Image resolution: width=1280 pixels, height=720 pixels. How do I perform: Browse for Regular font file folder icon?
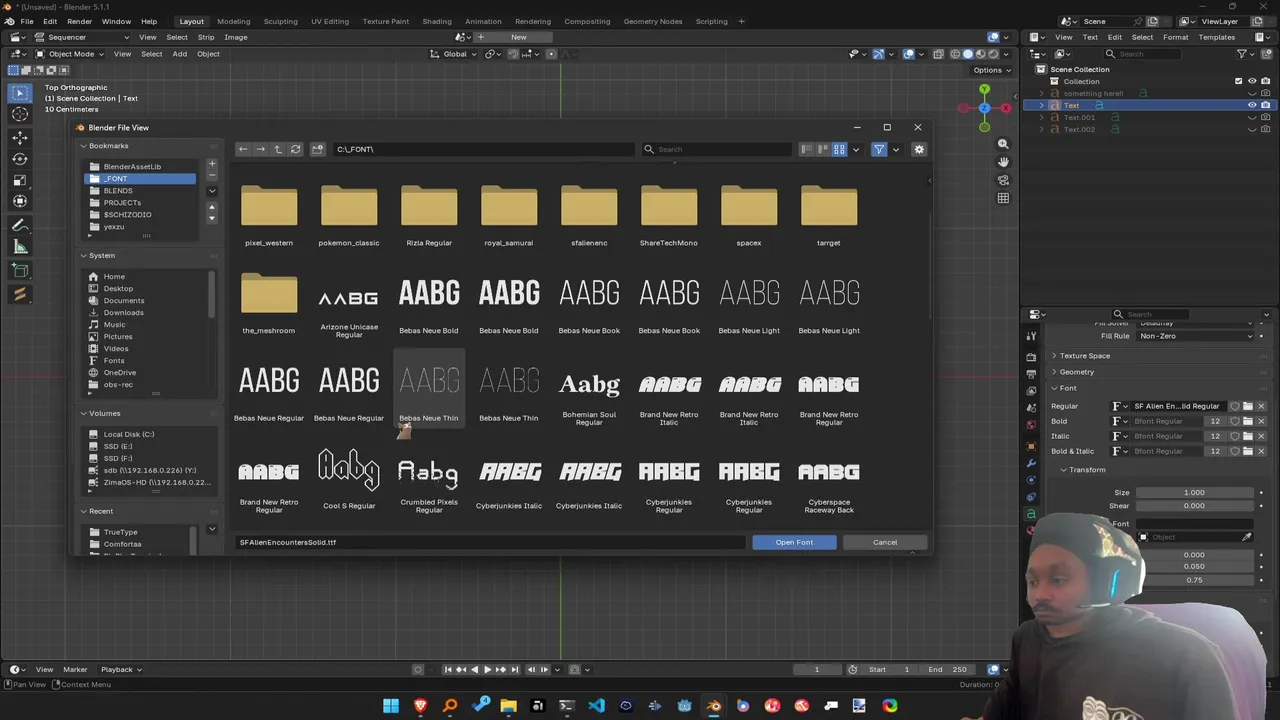point(1248,406)
